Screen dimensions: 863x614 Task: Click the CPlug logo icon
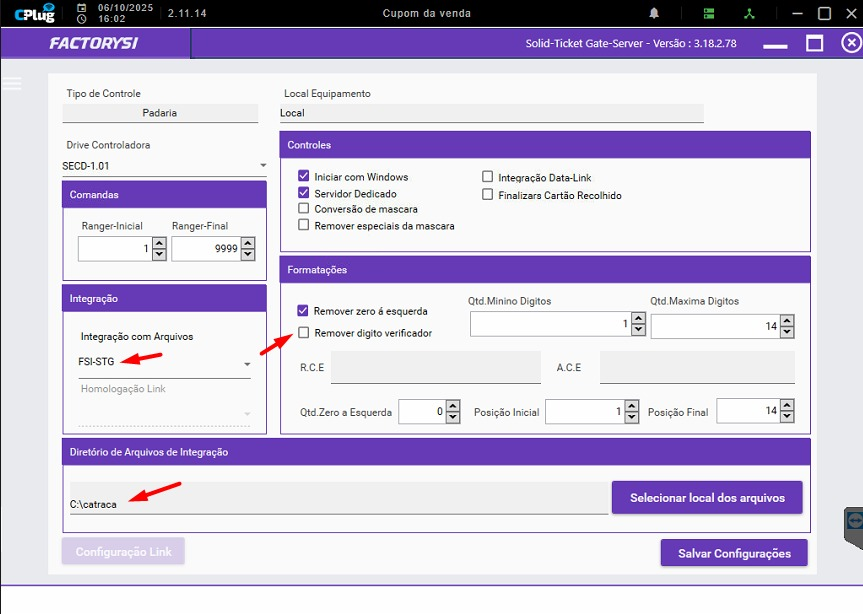(34, 14)
